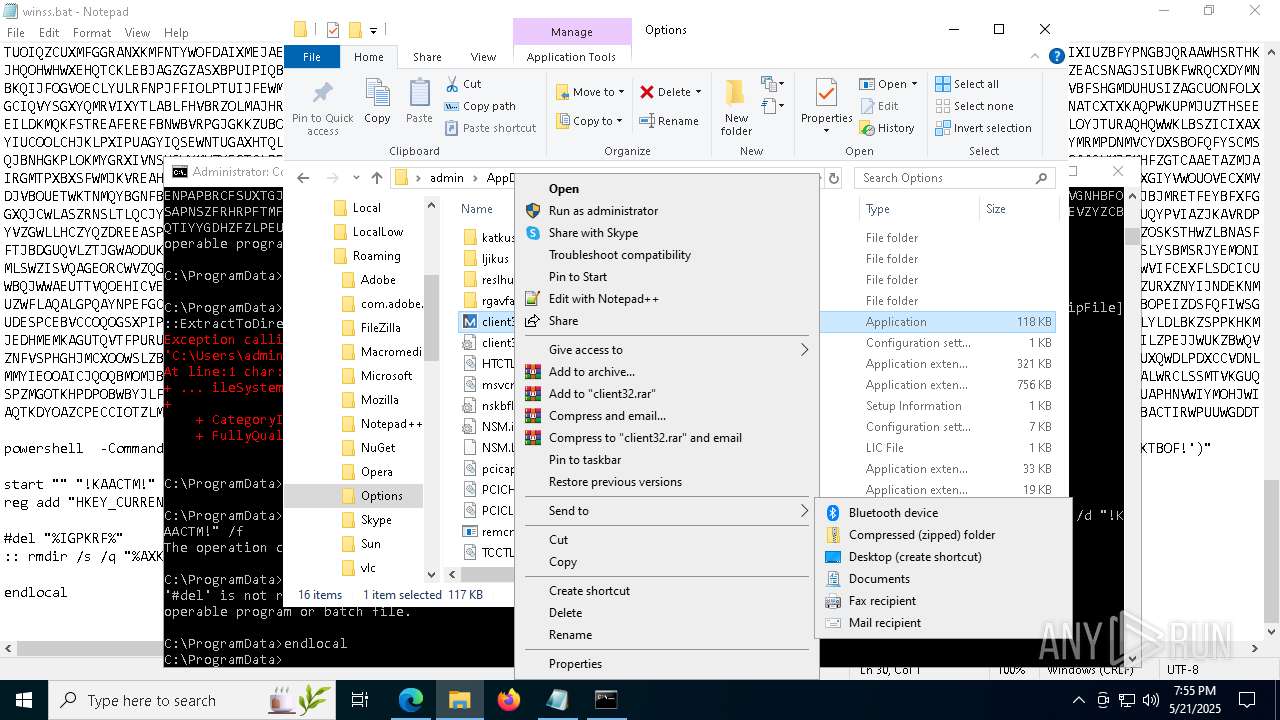
Task: Click the Explorer help icon
Action: [1056, 57]
